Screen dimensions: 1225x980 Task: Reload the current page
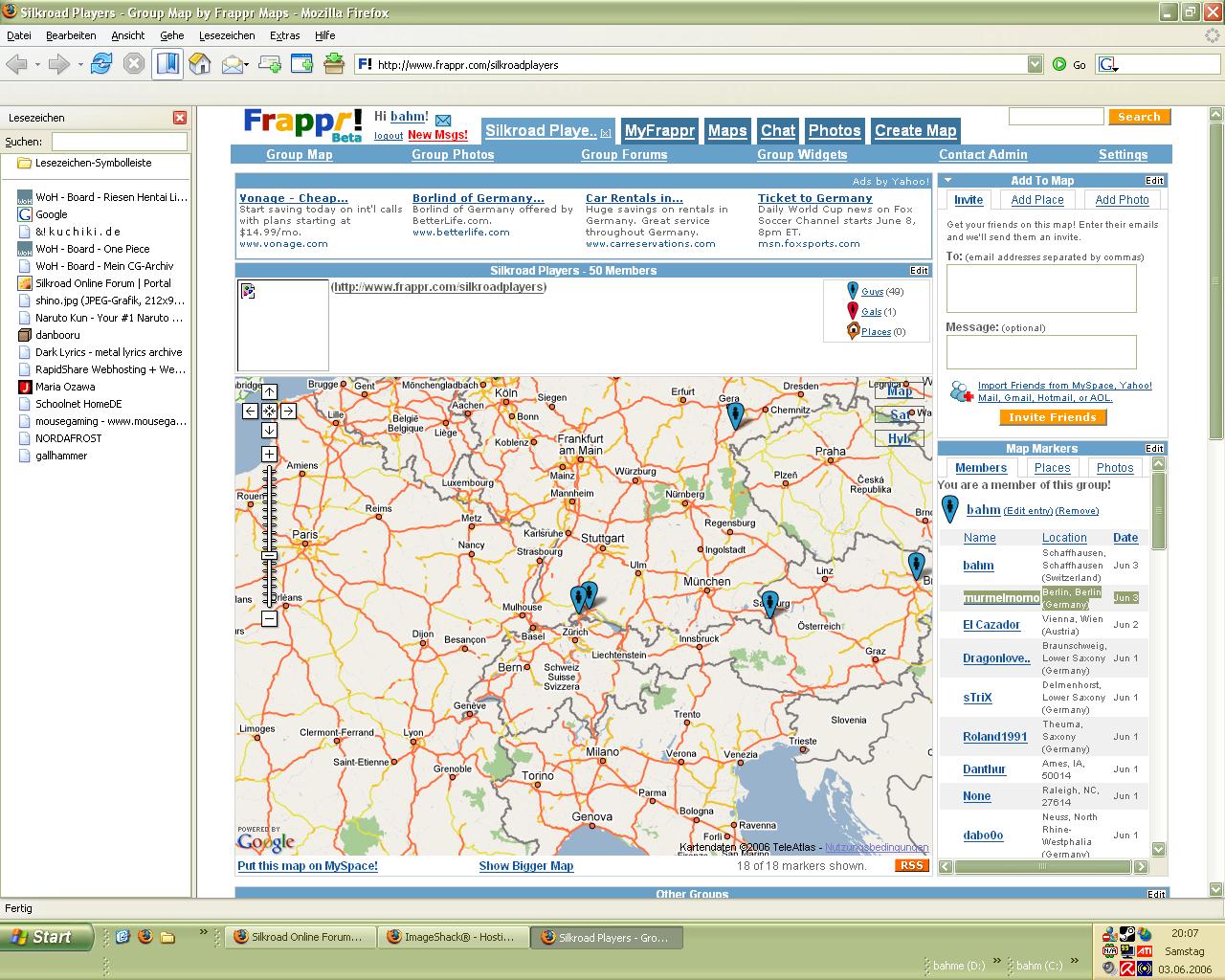(101, 64)
